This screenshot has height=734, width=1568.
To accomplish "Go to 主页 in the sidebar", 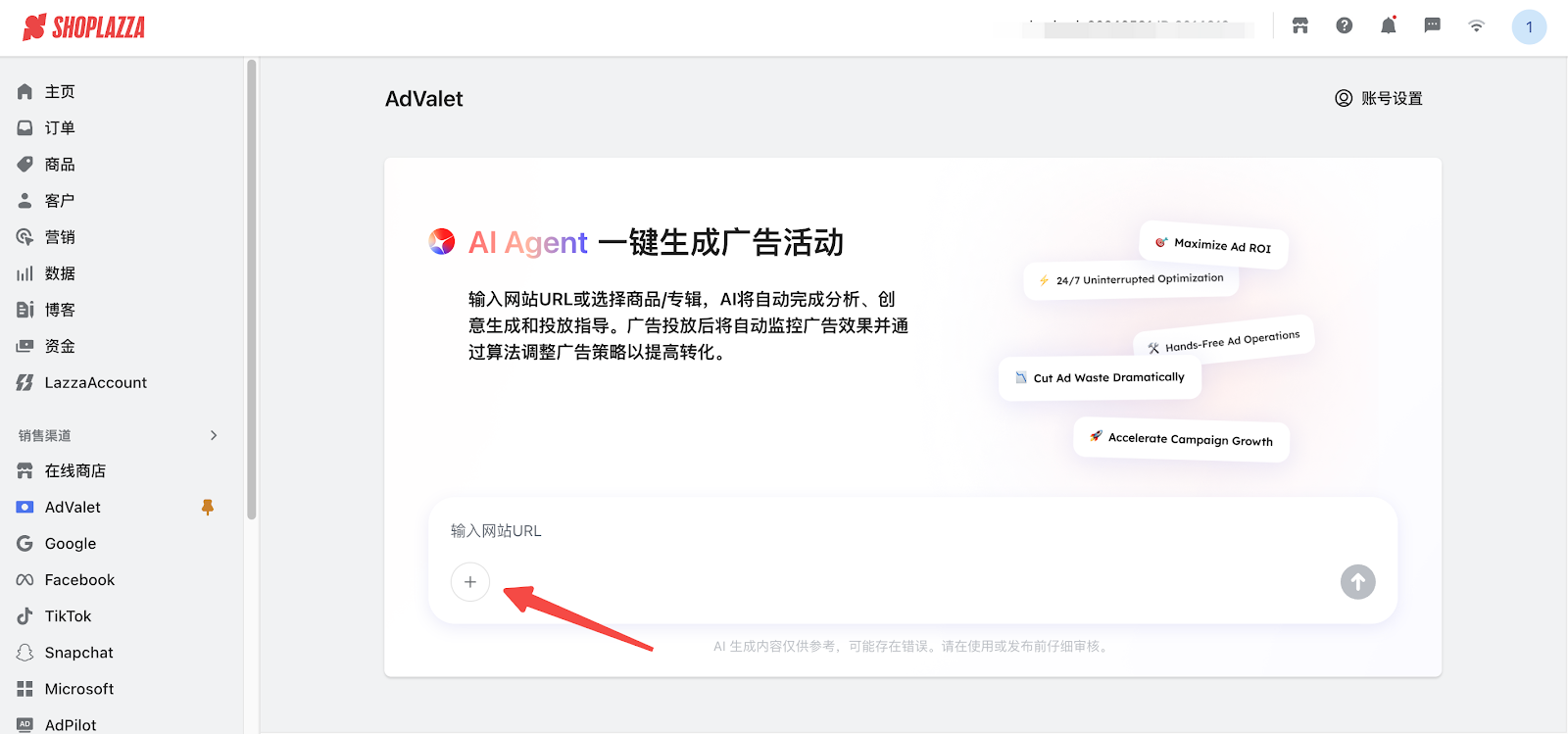I will (59, 91).
